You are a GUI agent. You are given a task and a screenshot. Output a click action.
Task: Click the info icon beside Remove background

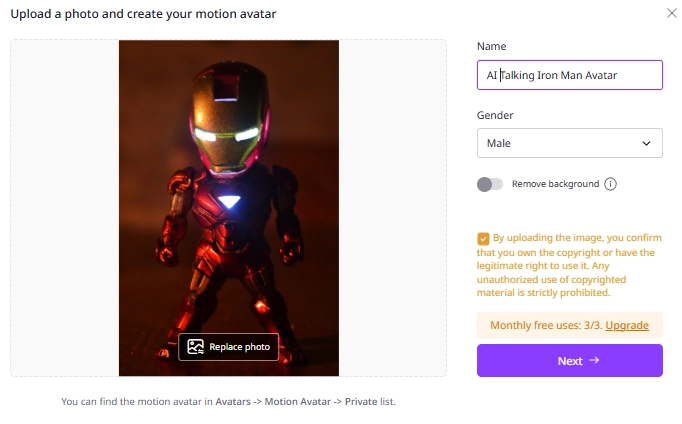point(610,184)
